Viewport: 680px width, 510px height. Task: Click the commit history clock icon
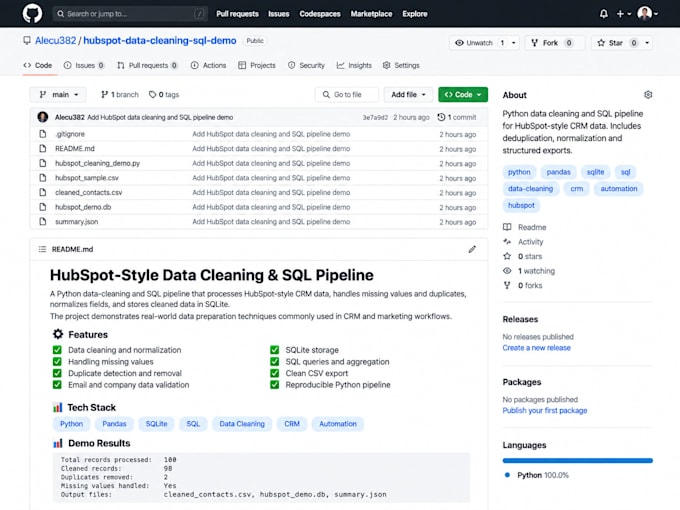tap(441, 117)
